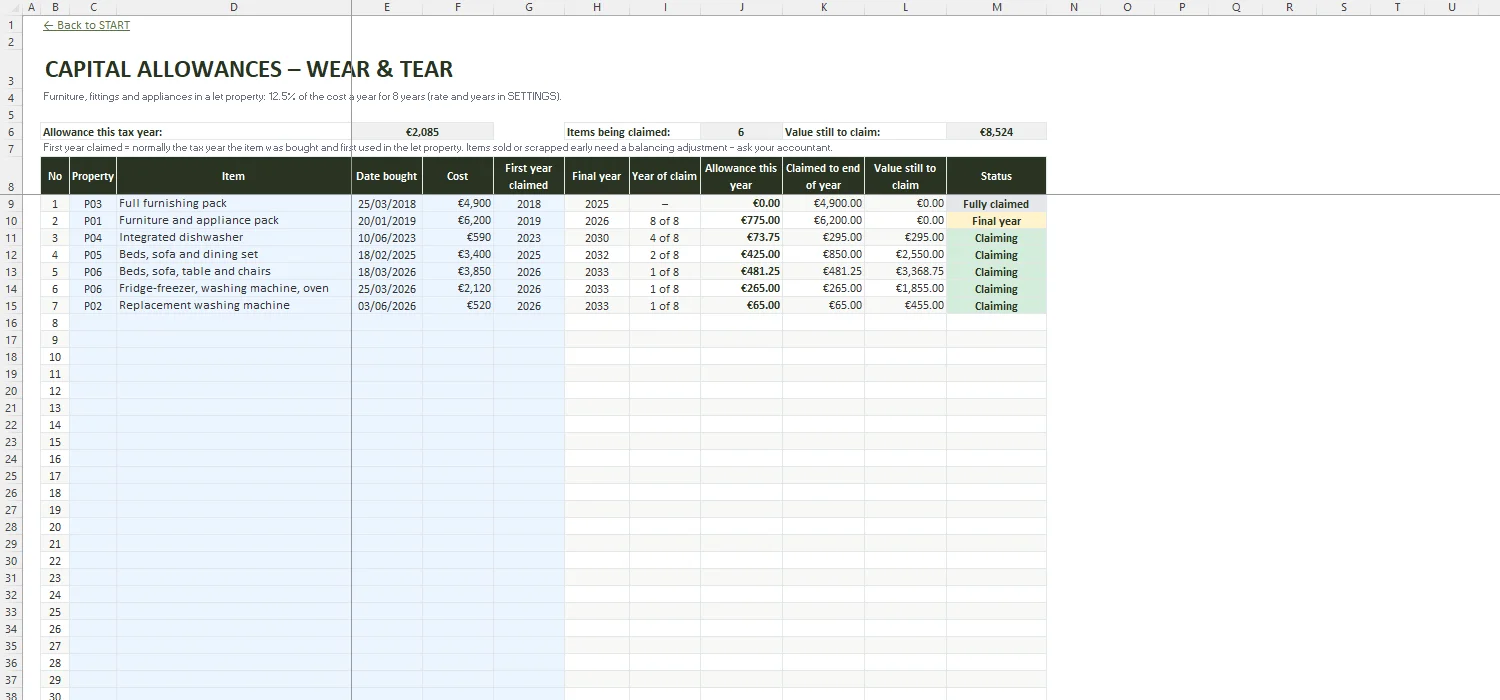Click the 'Date bought' header cell
1500x700 pixels.
tap(387, 176)
